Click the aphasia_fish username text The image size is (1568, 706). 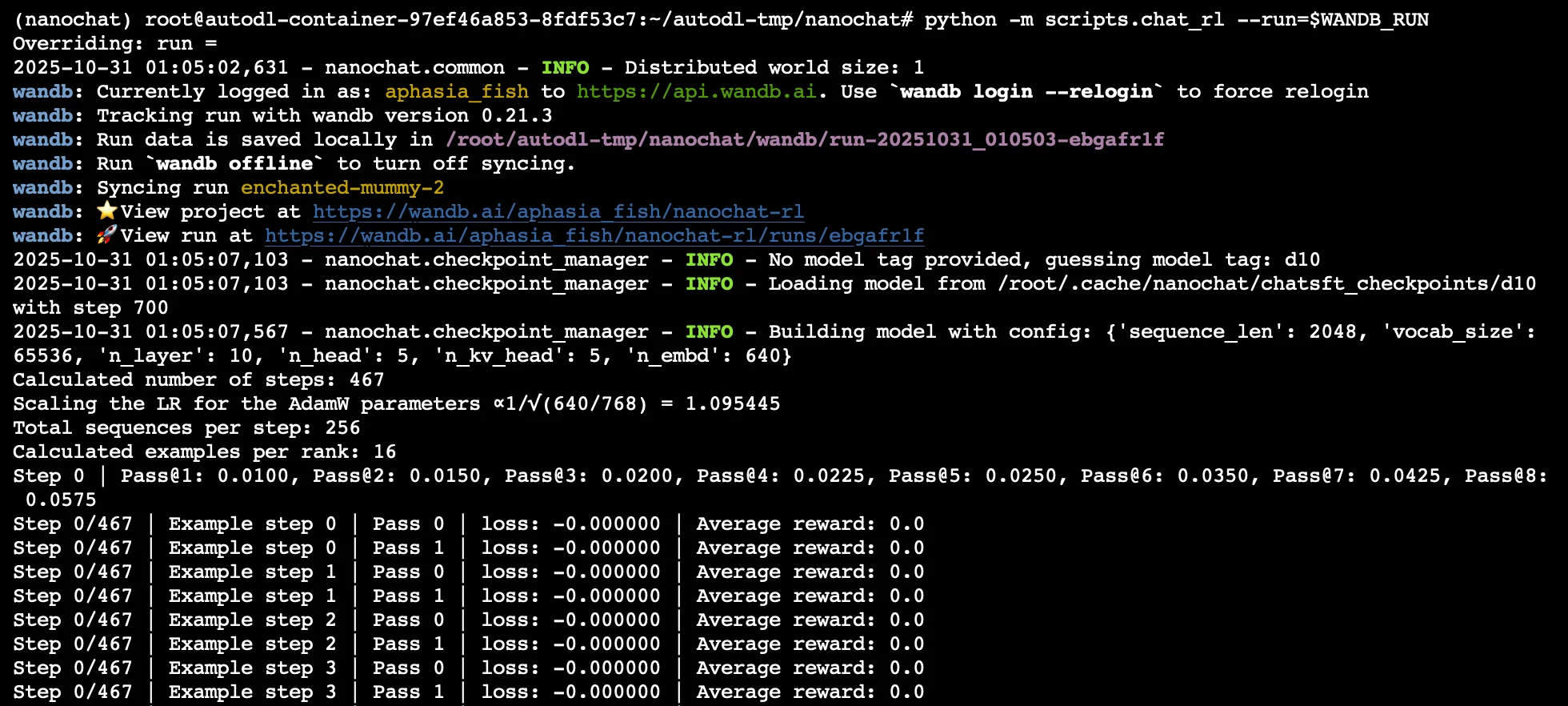[457, 92]
